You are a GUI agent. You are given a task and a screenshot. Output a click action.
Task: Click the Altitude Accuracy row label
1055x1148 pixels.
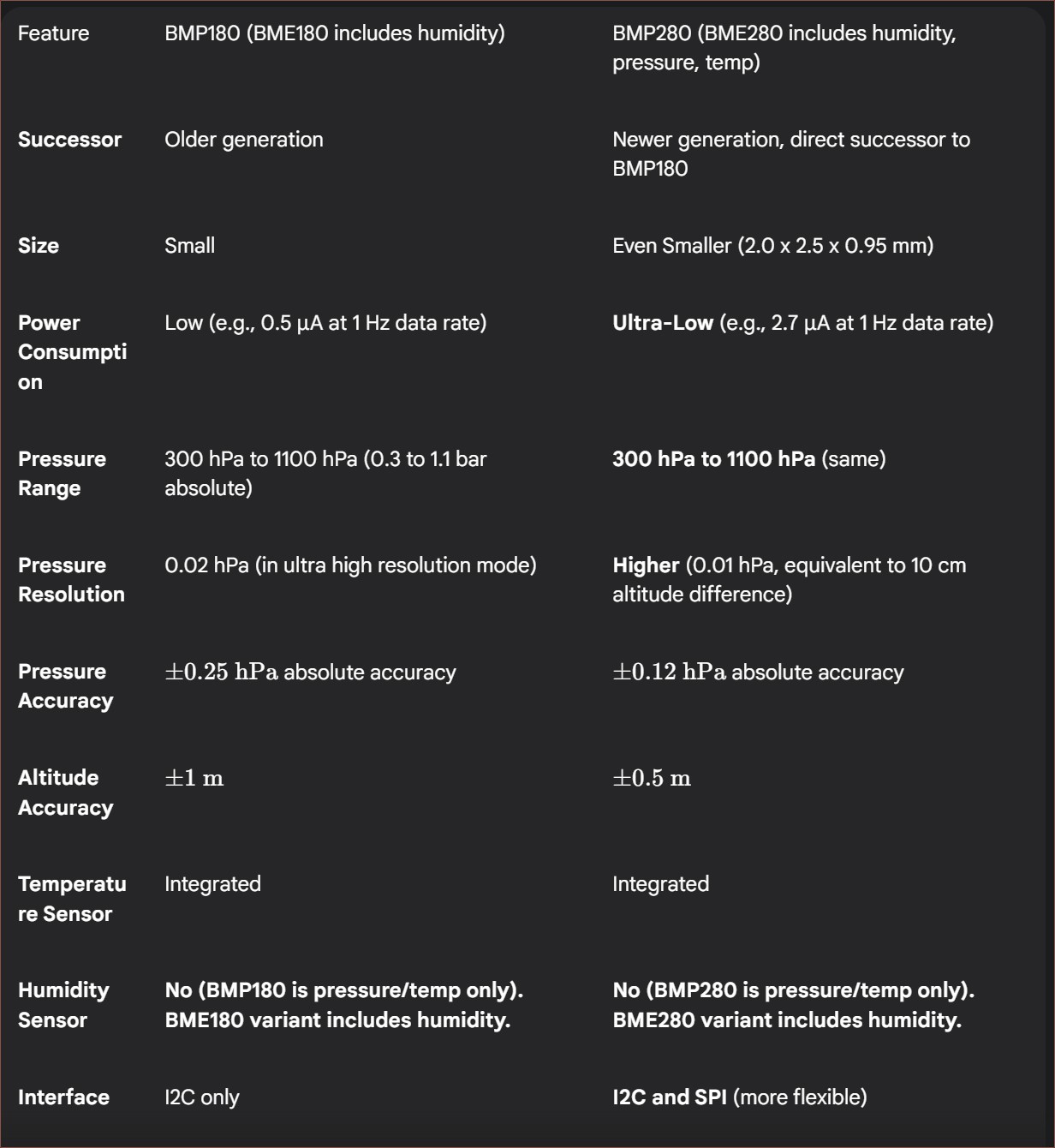tap(66, 792)
